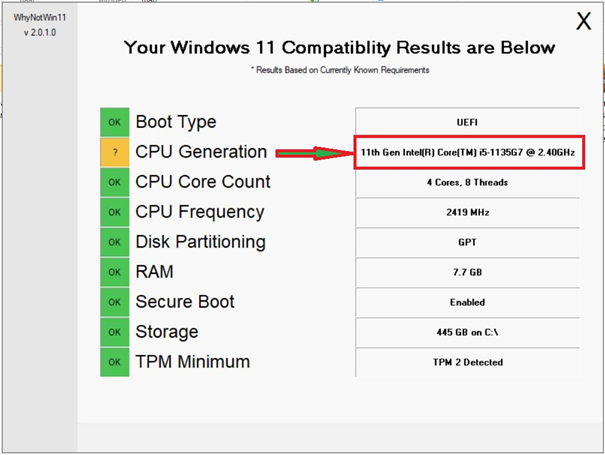
Task: Click the GPT result value
Action: (x=467, y=242)
